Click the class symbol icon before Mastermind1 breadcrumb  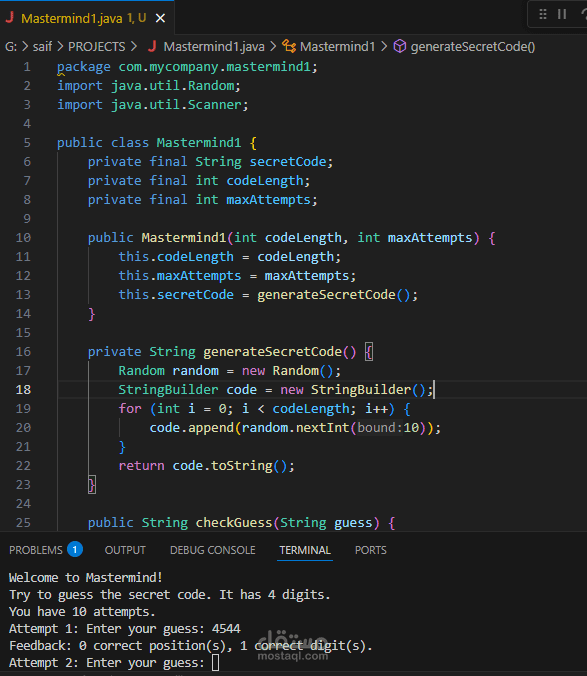(289, 47)
